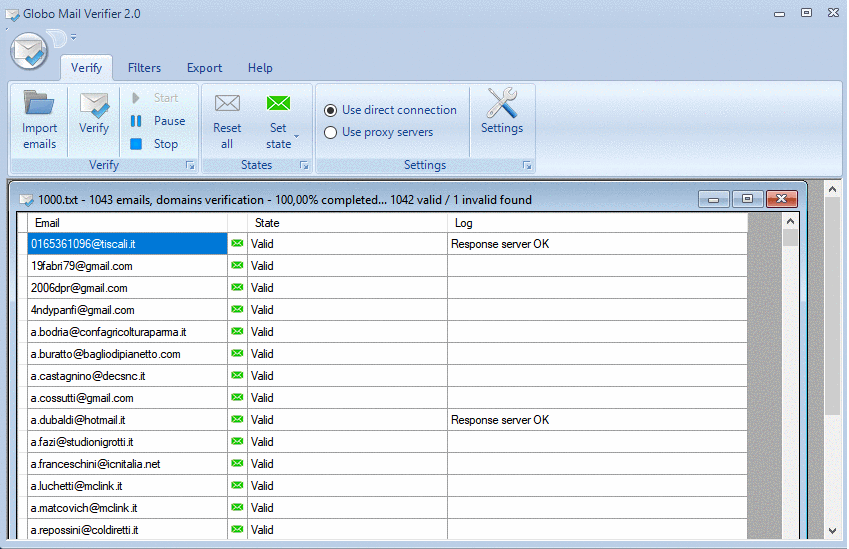849x549 pixels.
Task: Expand the Set state dropdown arrow
Action: click(296, 135)
